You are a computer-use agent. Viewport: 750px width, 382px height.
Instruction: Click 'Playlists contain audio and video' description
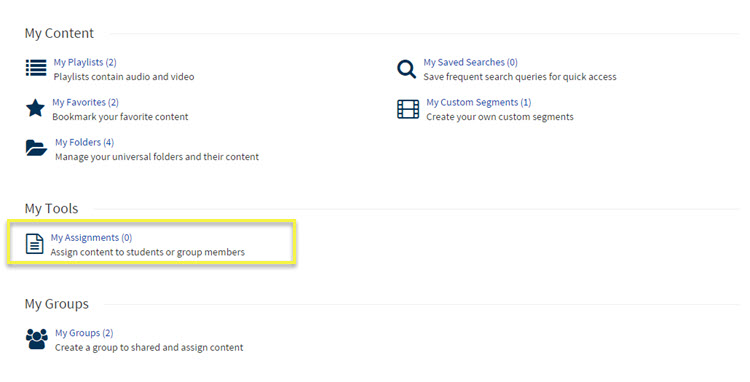click(124, 76)
